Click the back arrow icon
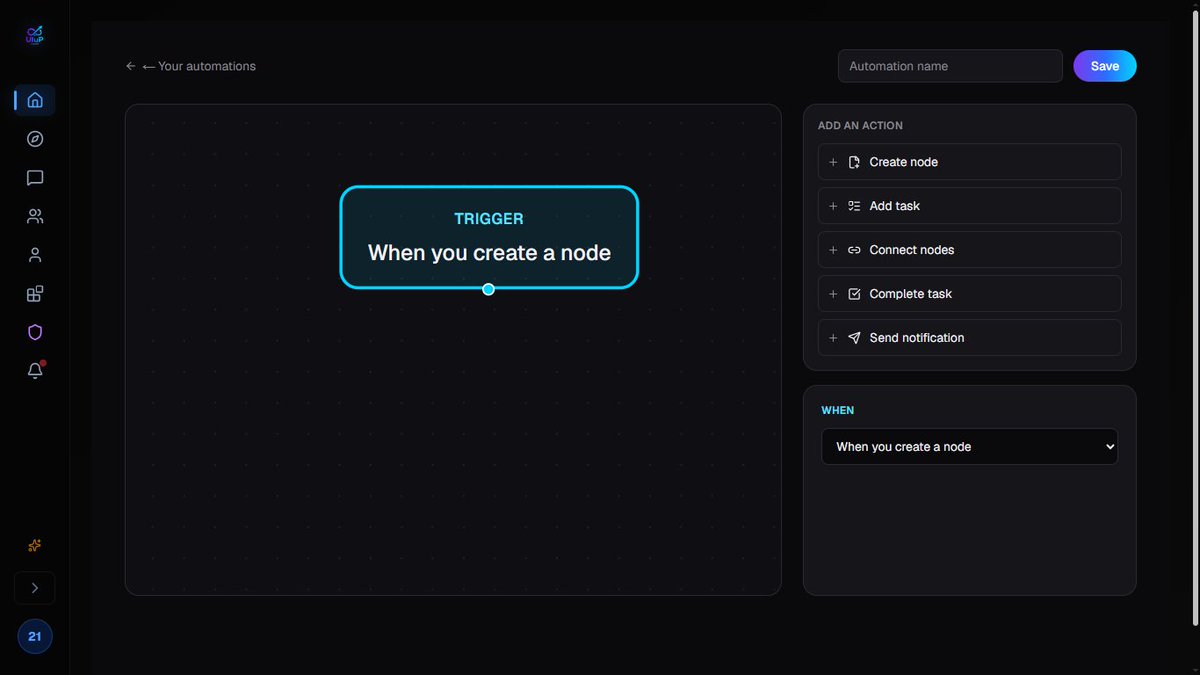 click(131, 66)
